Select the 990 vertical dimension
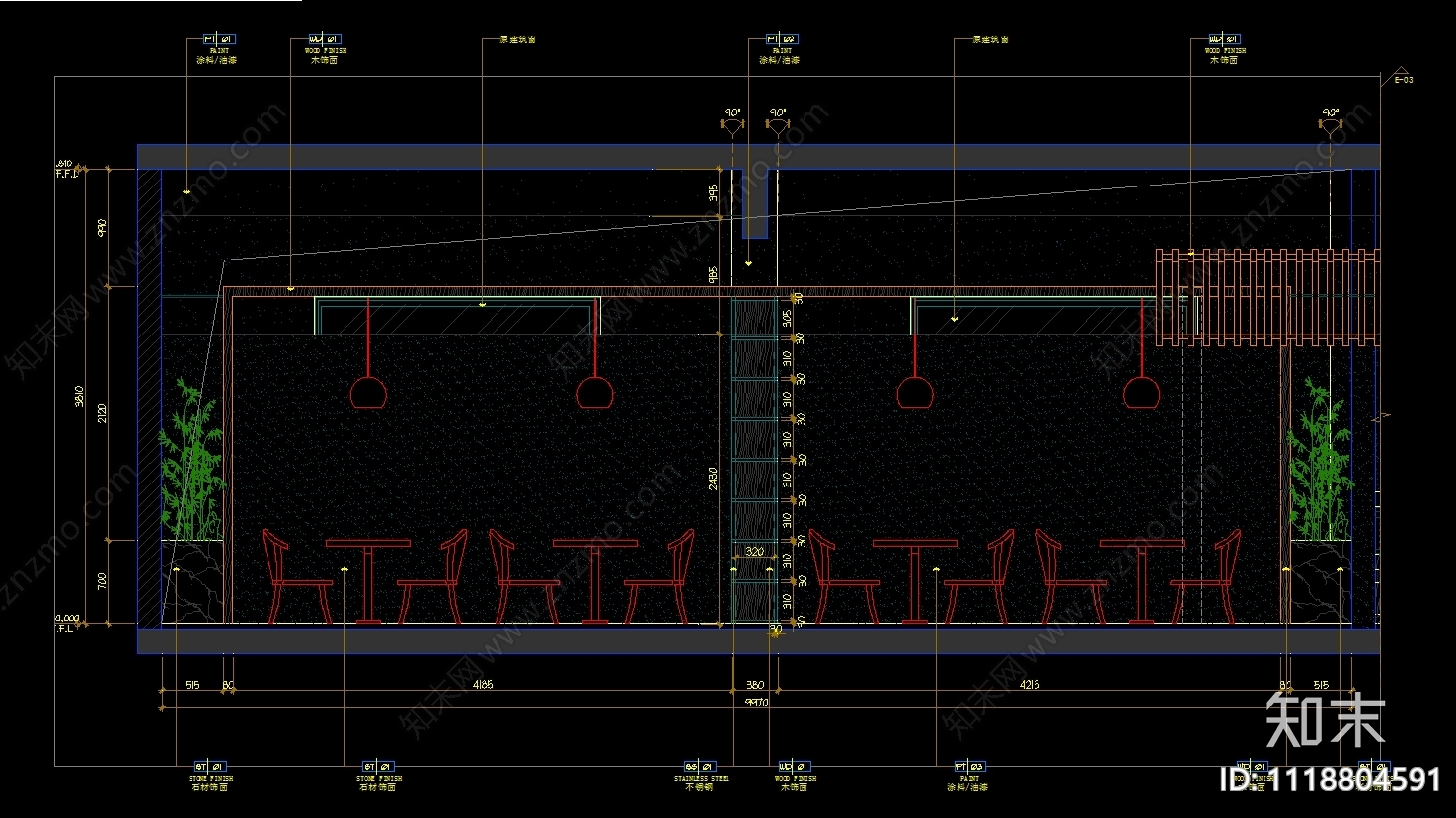The height and width of the screenshot is (818, 1456). (x=102, y=227)
